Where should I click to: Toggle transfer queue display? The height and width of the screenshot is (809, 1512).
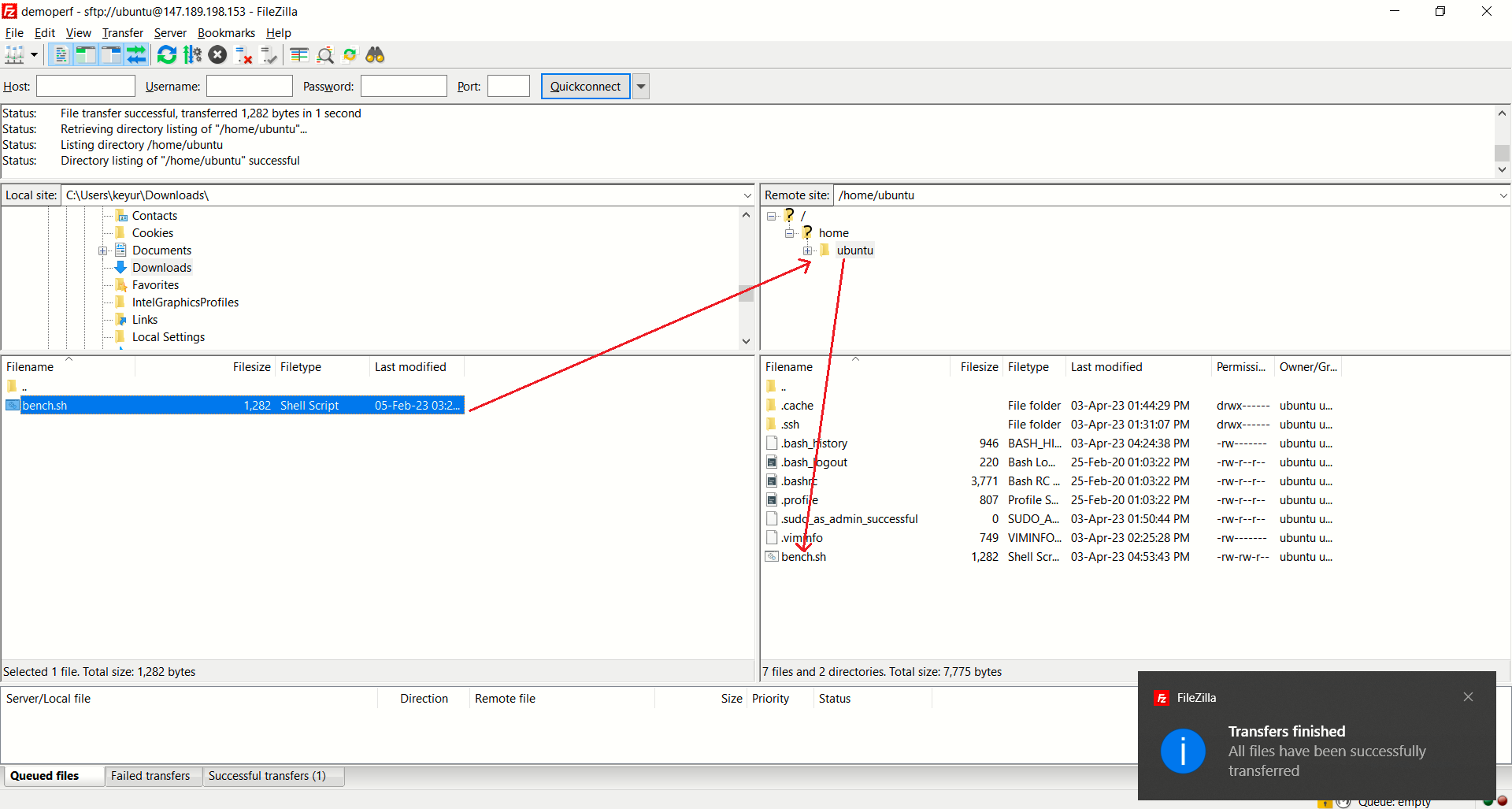(136, 55)
